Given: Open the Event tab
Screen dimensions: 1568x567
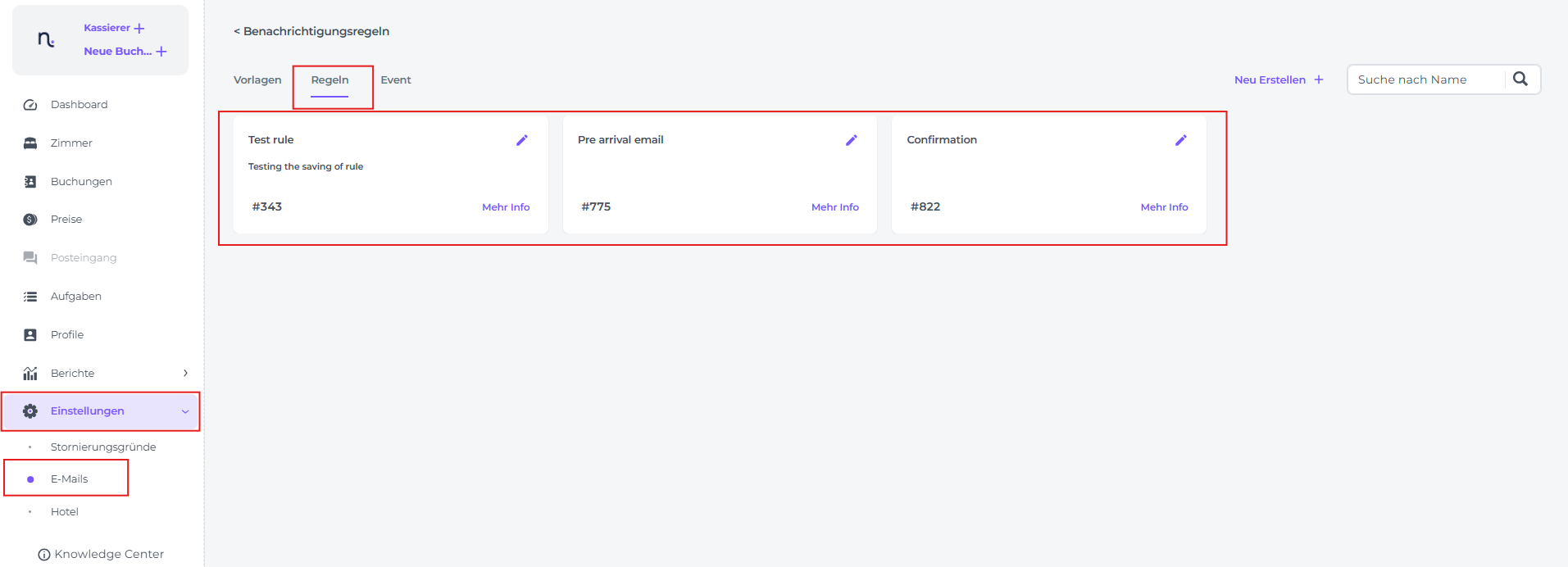Looking at the screenshot, I should pyautogui.click(x=396, y=79).
